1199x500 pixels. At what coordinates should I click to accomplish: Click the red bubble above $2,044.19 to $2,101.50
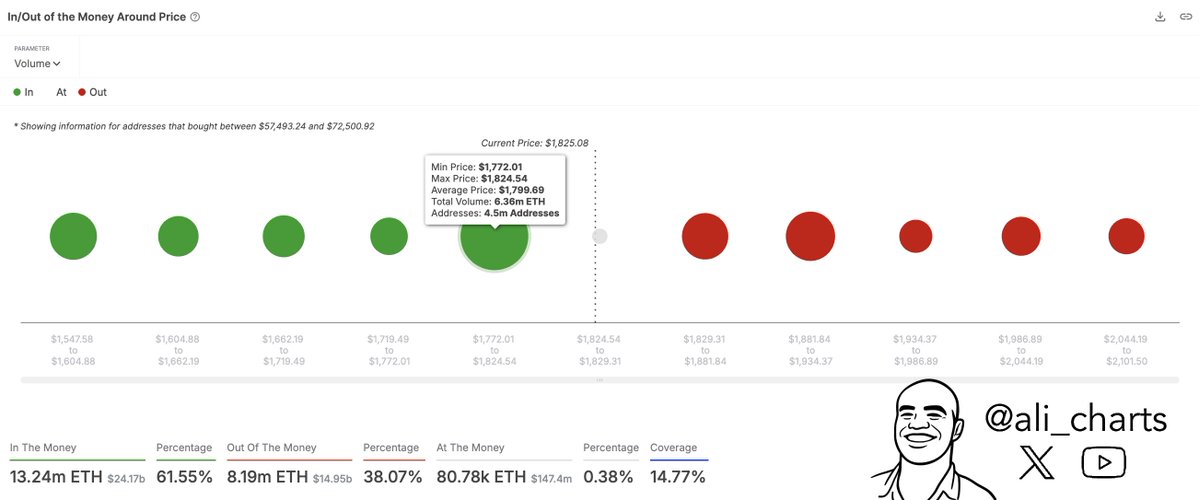tap(1126, 236)
